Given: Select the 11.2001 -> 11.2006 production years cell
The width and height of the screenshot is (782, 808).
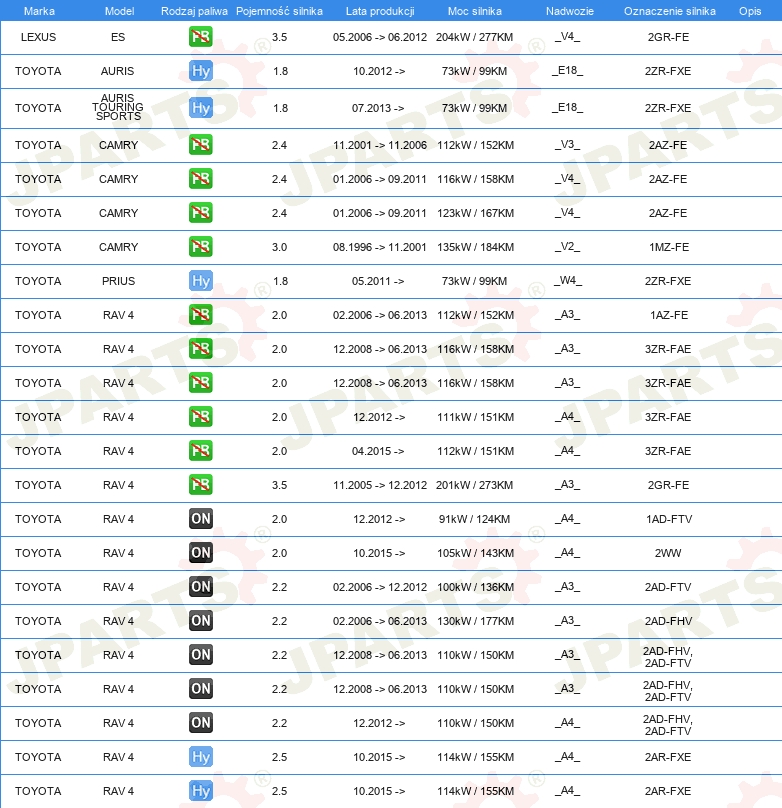Looking at the screenshot, I should 380,145.
